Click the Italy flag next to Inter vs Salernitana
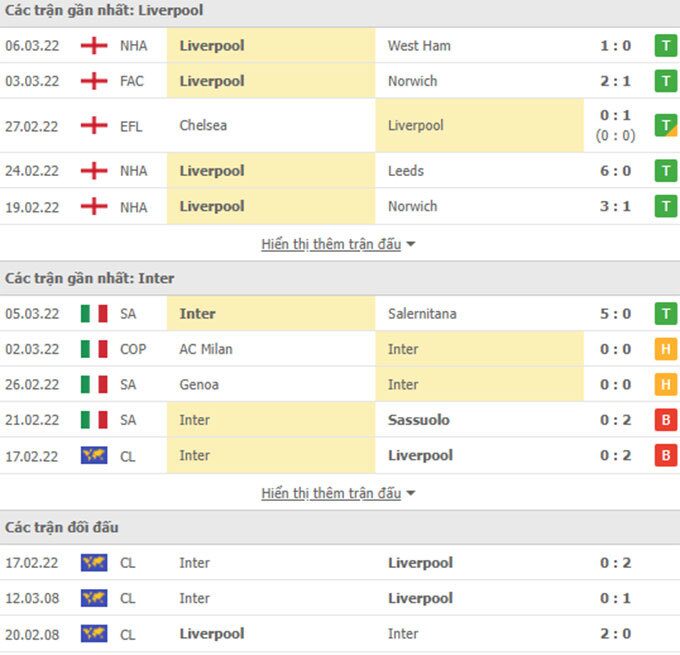The height and width of the screenshot is (655, 680). (94, 314)
